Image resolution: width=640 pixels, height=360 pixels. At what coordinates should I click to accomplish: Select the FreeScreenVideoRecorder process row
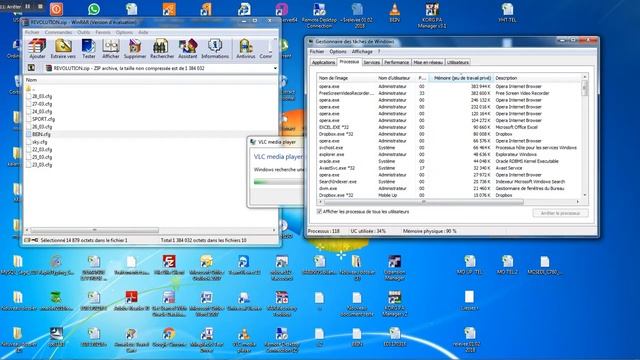tap(449, 93)
